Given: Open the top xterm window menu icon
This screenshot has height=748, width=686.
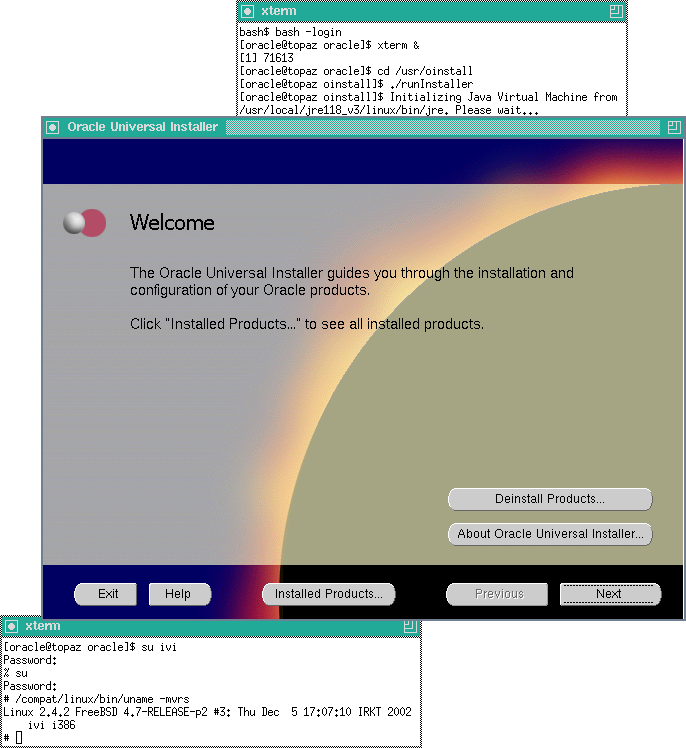Looking at the screenshot, I should click(247, 11).
